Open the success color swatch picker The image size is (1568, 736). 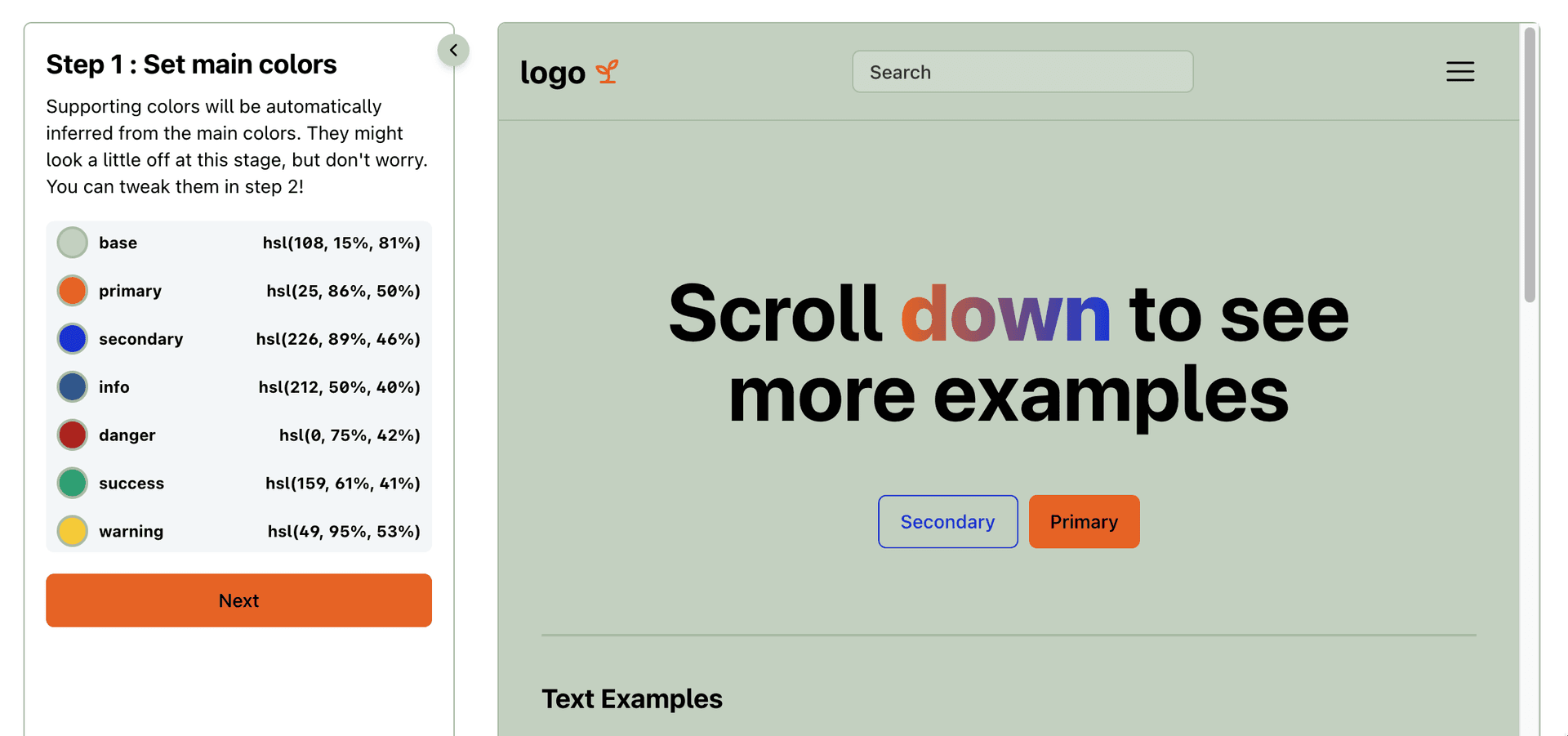coord(72,483)
